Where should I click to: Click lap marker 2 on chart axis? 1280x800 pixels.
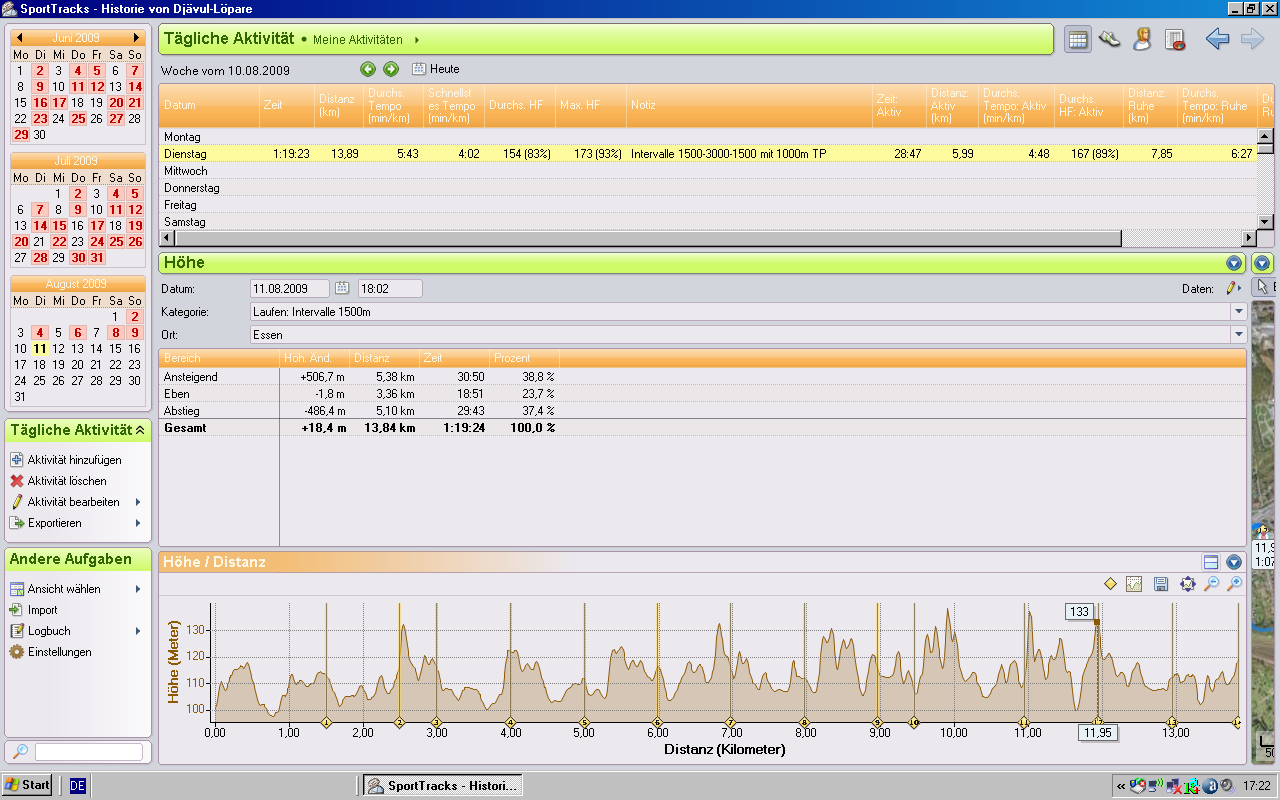400,722
